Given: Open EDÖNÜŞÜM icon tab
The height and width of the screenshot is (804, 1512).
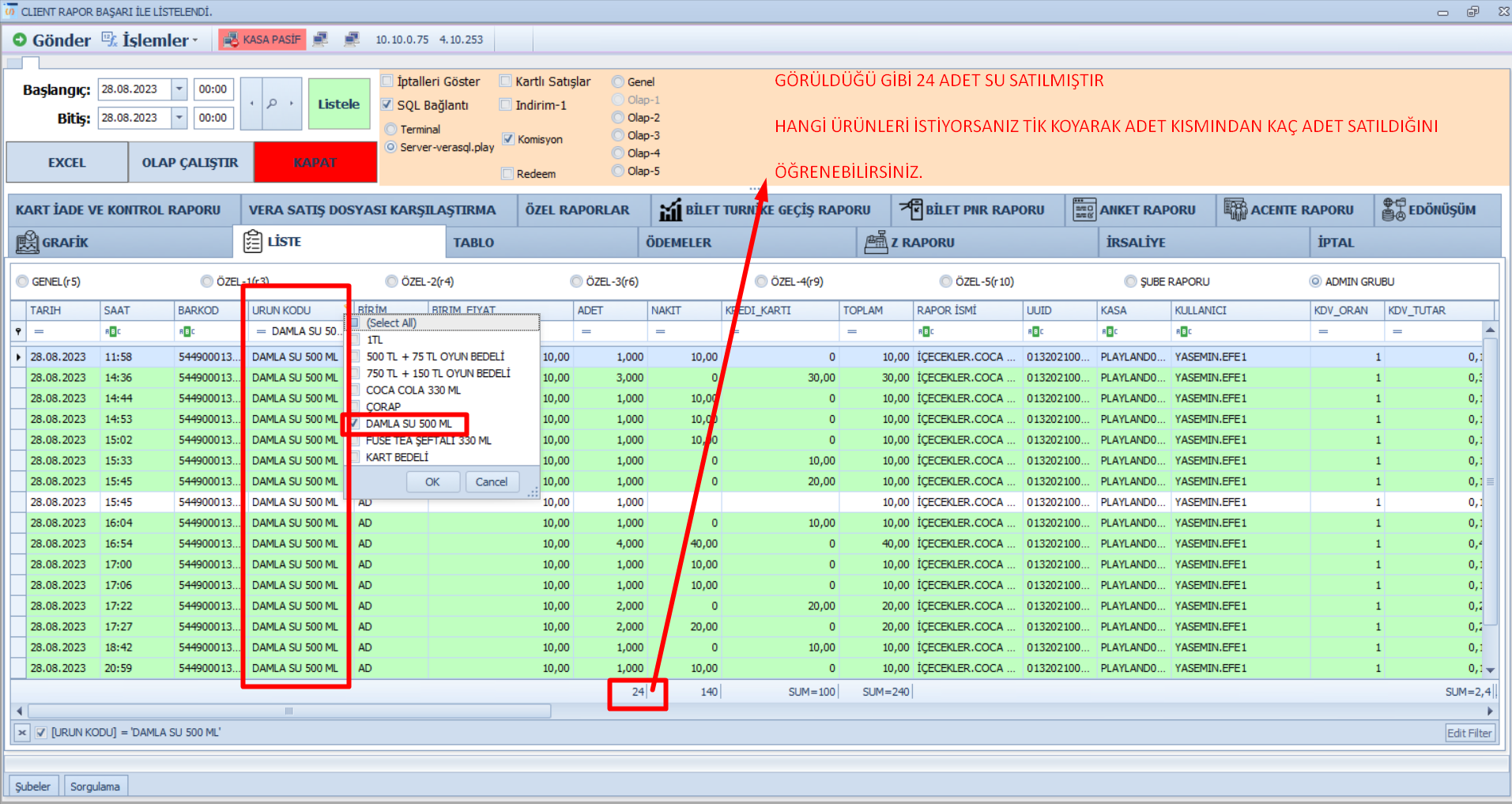Looking at the screenshot, I should 1393,209.
